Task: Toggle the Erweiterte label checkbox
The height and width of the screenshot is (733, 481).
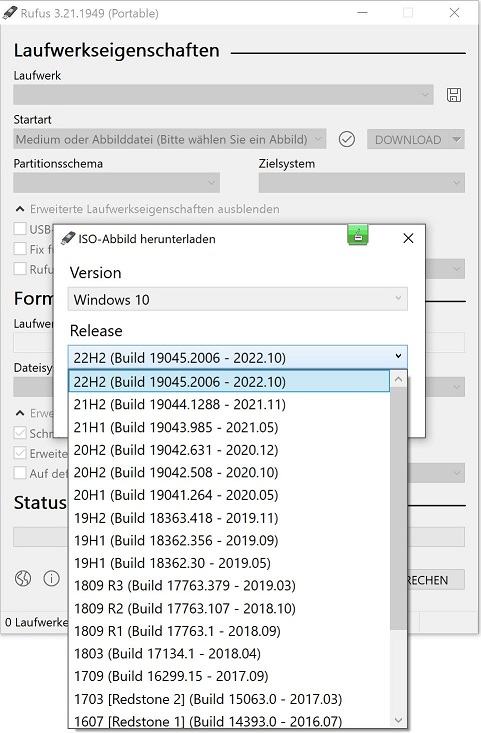Action: 20,453
